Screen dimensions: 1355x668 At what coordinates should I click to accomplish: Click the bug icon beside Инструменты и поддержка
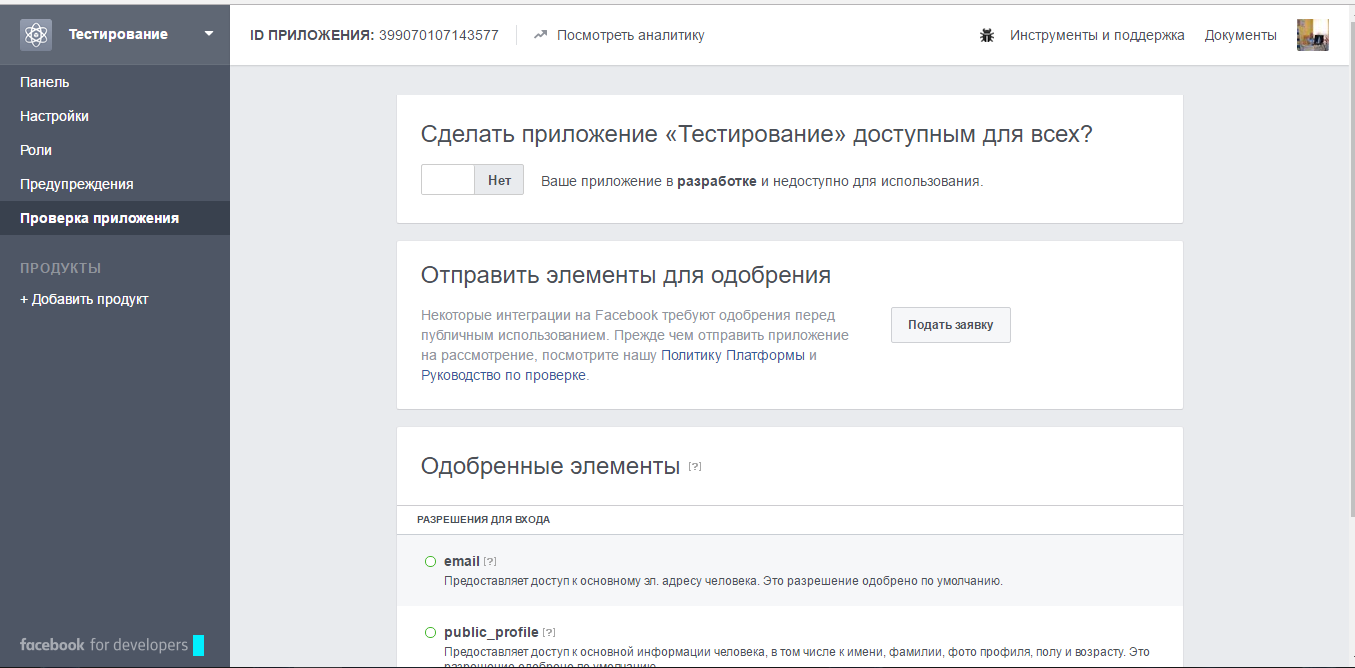tap(987, 35)
